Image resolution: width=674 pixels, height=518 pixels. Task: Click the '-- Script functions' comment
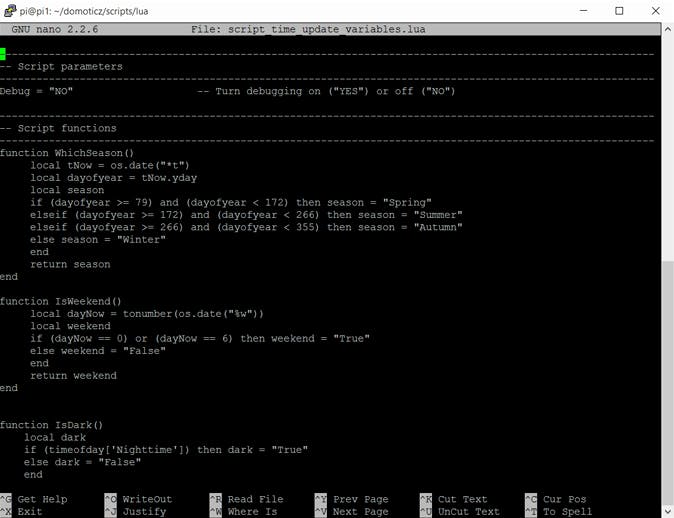click(58, 128)
